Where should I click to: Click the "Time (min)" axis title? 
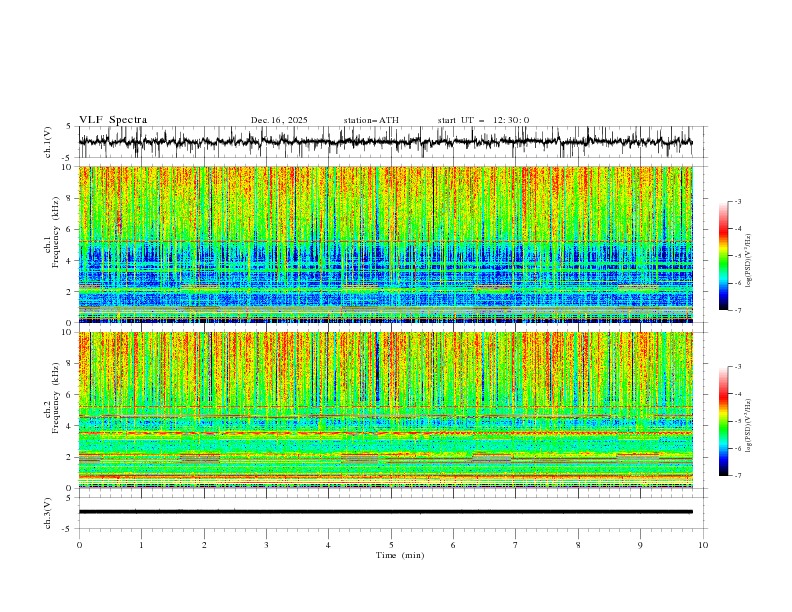[x=400, y=555]
